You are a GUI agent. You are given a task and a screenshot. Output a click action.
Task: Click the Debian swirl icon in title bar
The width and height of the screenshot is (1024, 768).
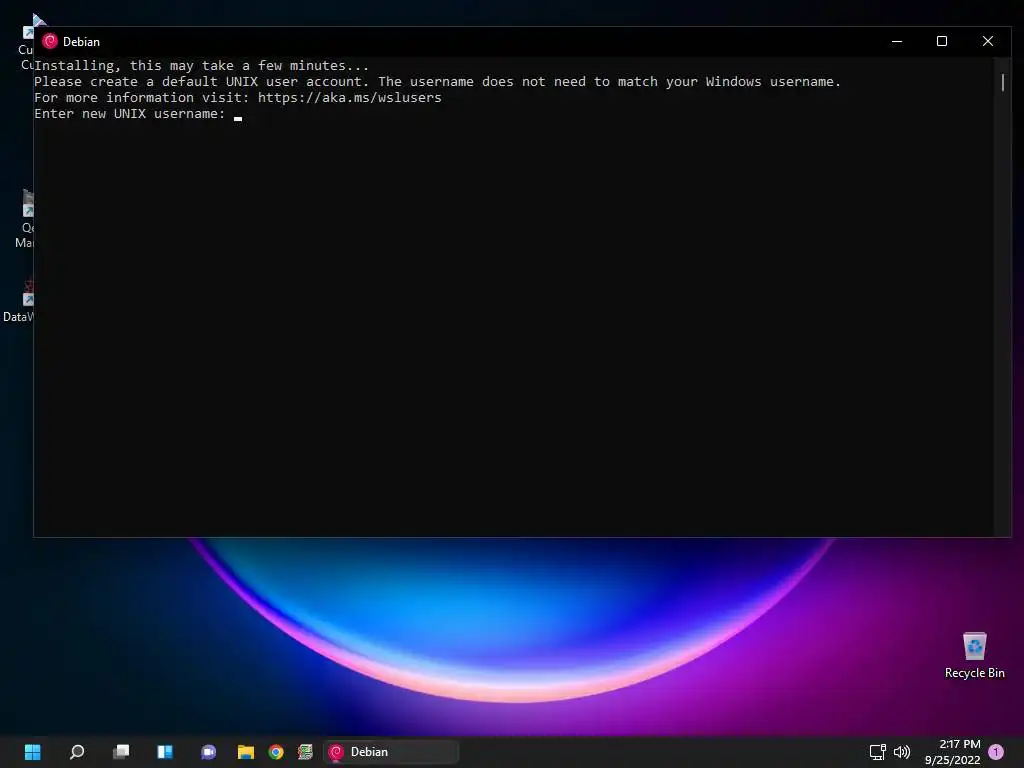[x=50, y=41]
